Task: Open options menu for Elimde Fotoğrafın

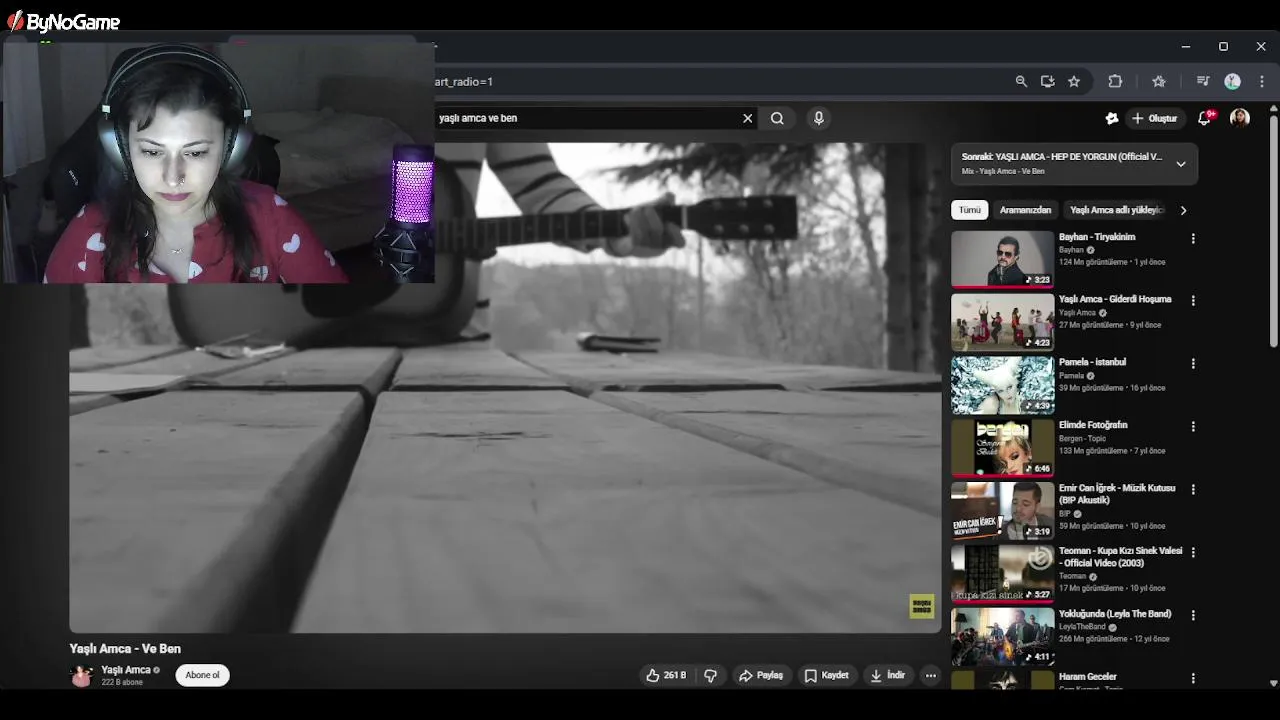Action: pyautogui.click(x=1193, y=427)
